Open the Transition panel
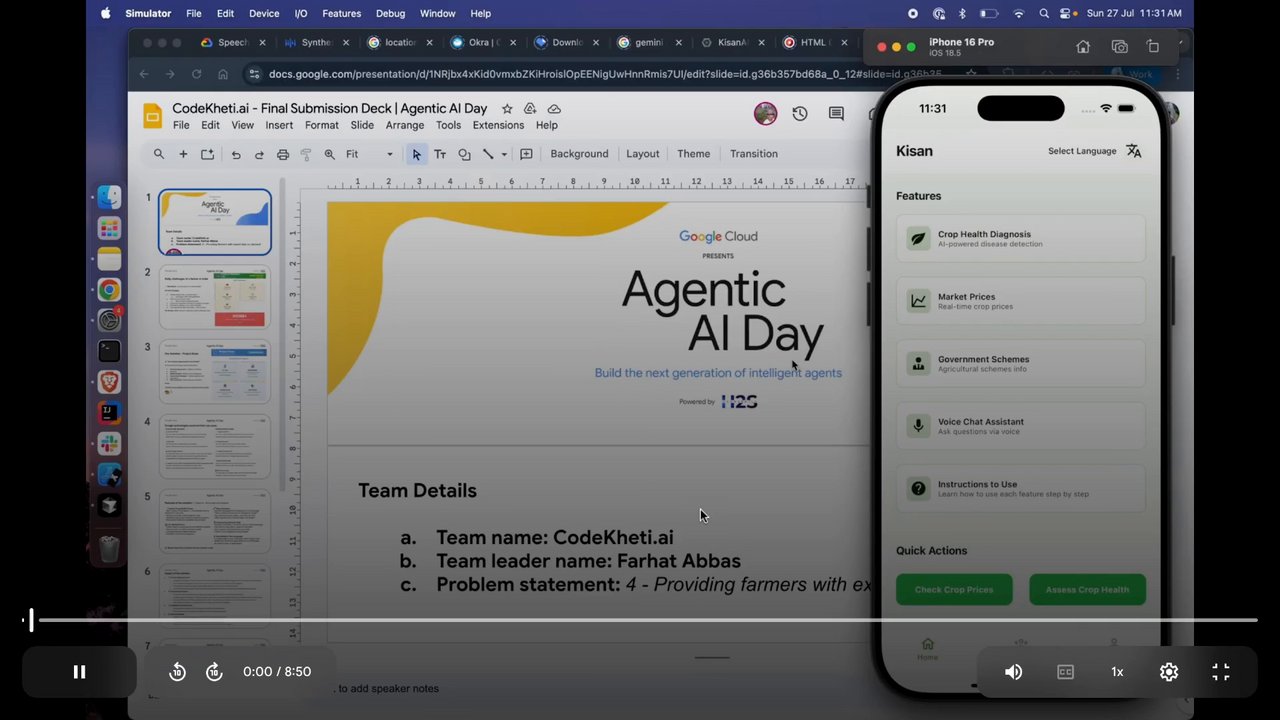 coord(754,154)
